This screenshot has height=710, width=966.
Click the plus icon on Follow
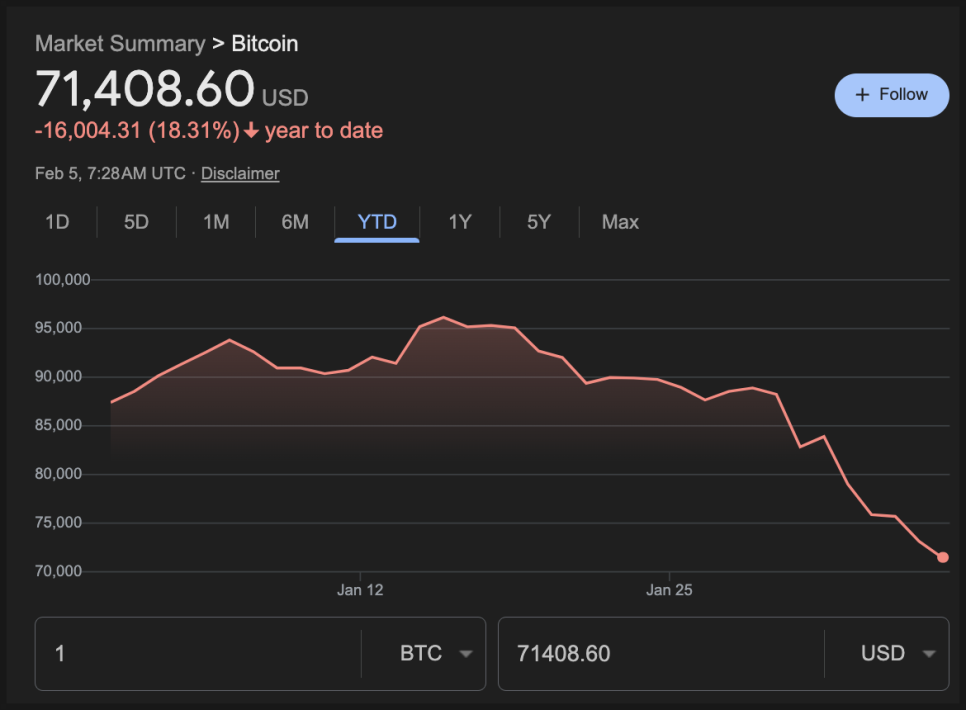[x=863, y=95]
